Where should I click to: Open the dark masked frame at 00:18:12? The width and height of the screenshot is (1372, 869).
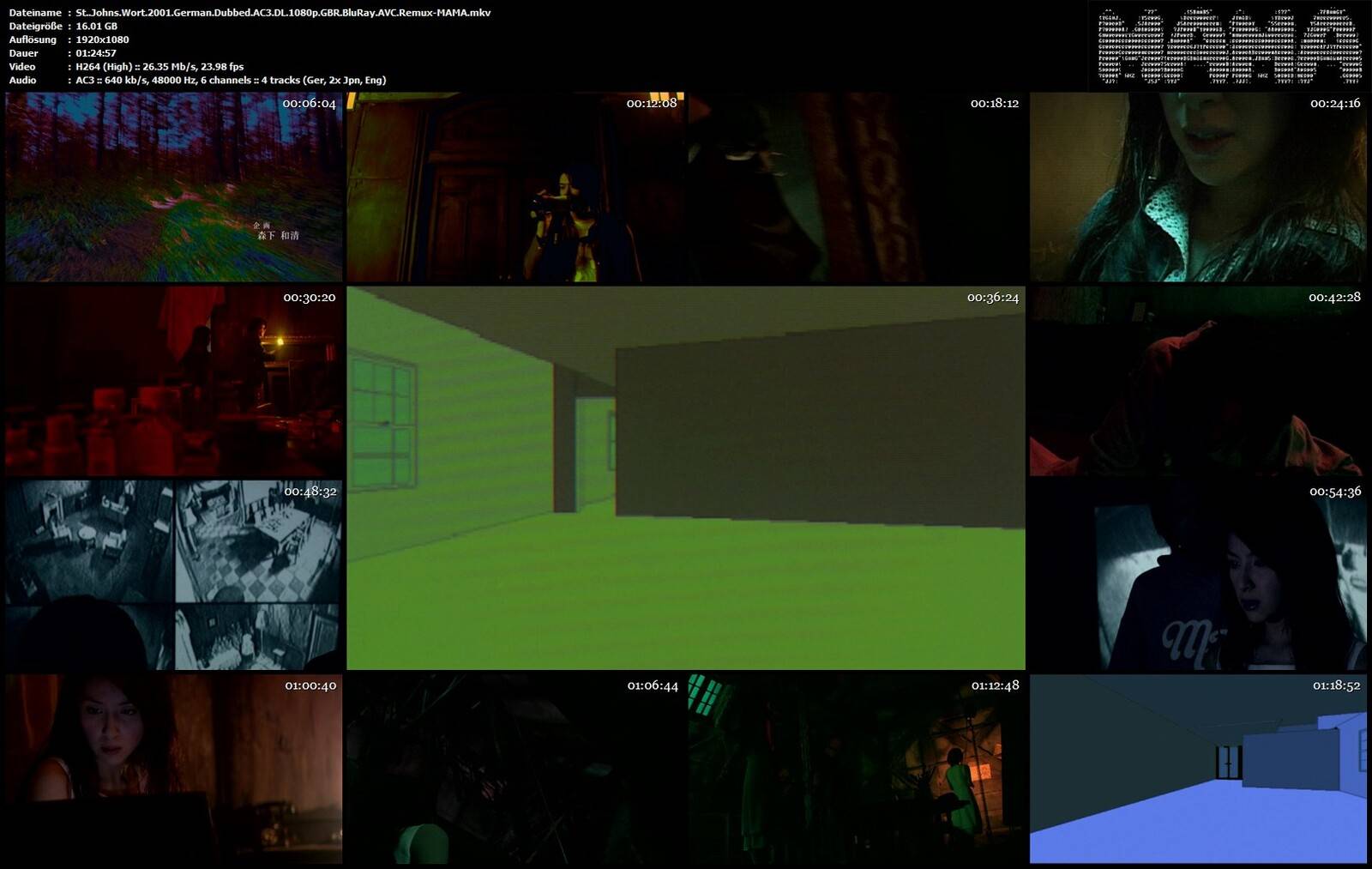pos(856,187)
